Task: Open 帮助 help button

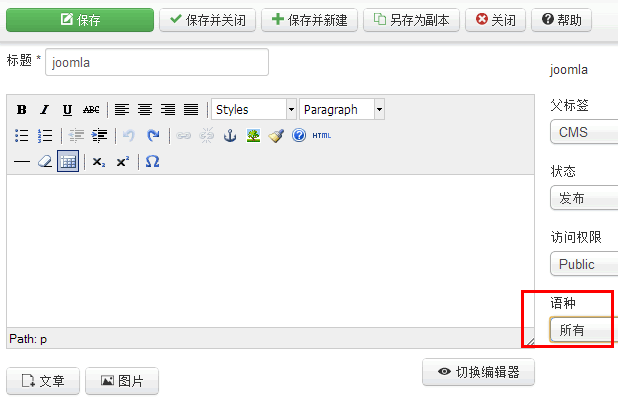Action: click(561, 20)
